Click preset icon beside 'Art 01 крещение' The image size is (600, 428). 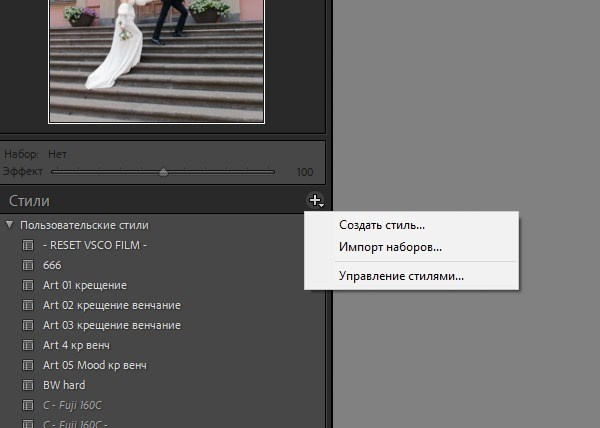(x=28, y=286)
